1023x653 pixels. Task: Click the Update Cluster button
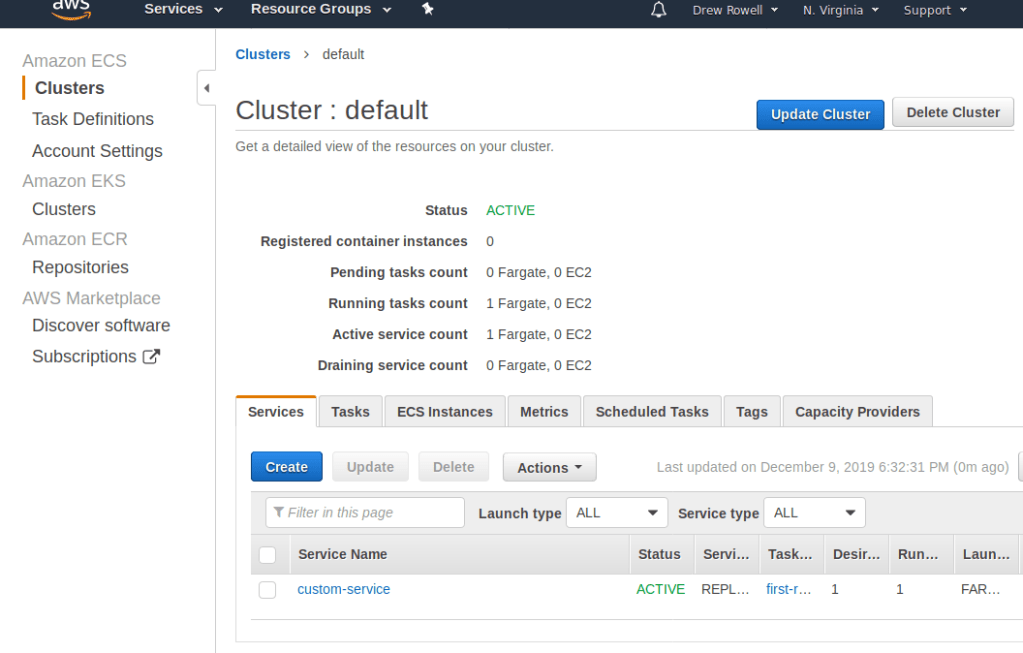[x=820, y=114]
